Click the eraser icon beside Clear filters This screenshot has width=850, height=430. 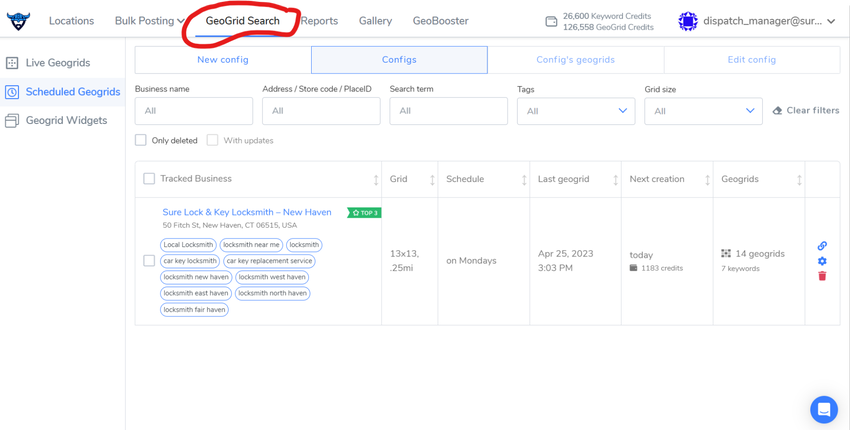point(777,111)
